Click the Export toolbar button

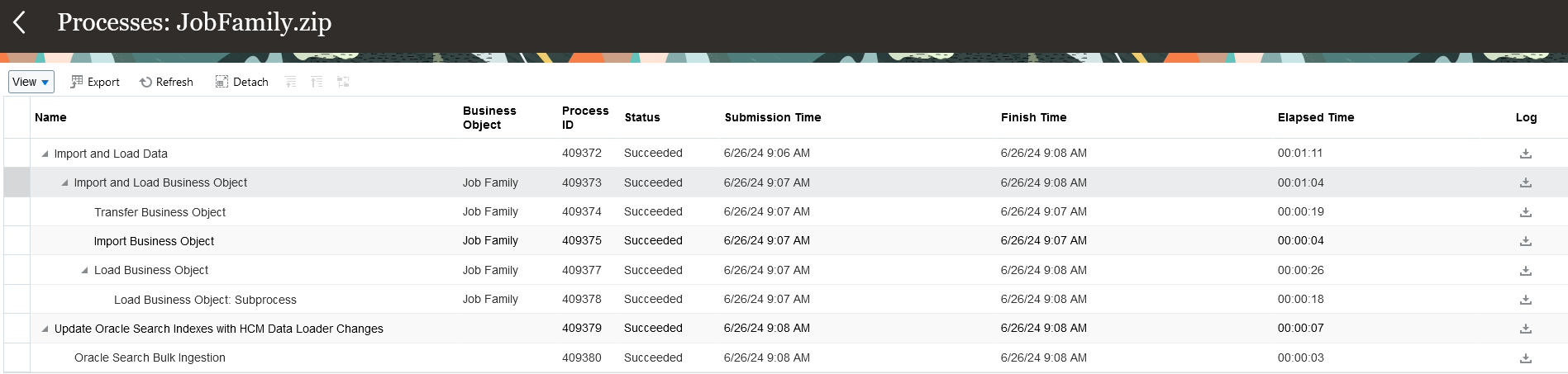[95, 82]
